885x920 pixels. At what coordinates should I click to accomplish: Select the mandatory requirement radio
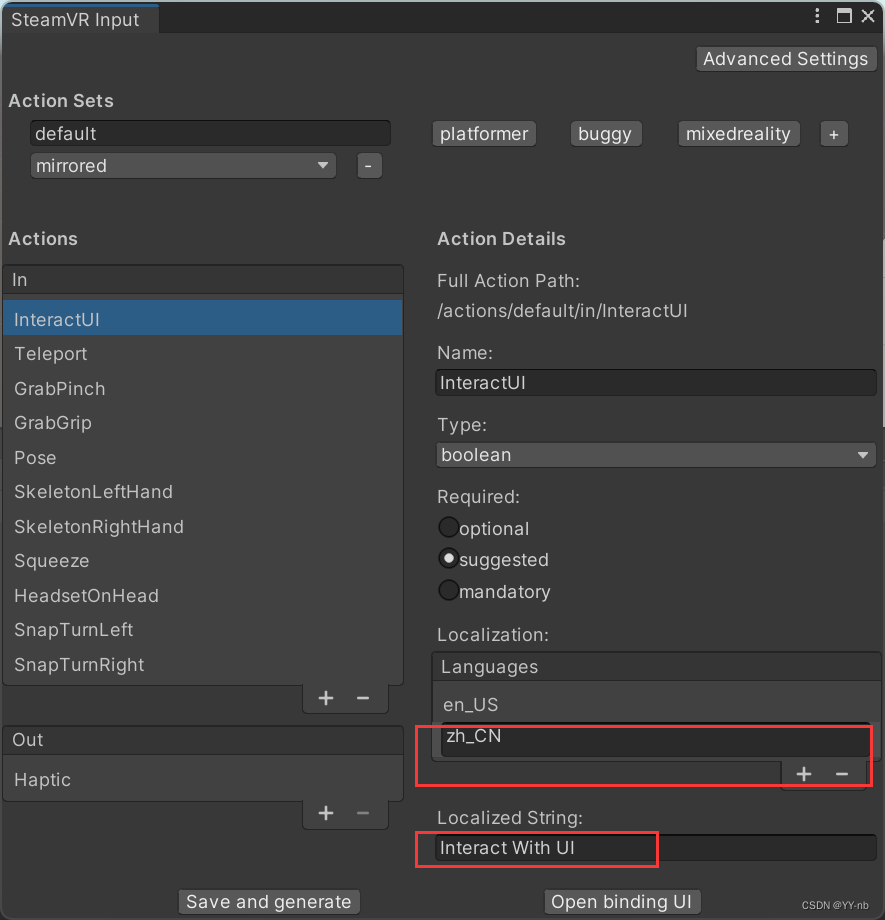point(449,590)
